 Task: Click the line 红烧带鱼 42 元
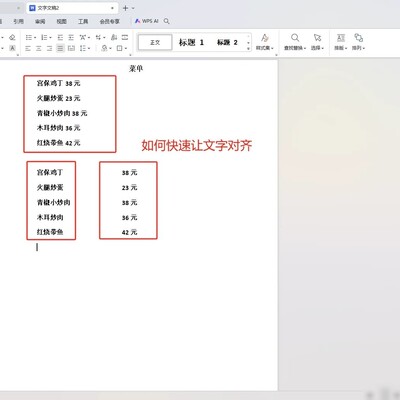(x=59, y=143)
